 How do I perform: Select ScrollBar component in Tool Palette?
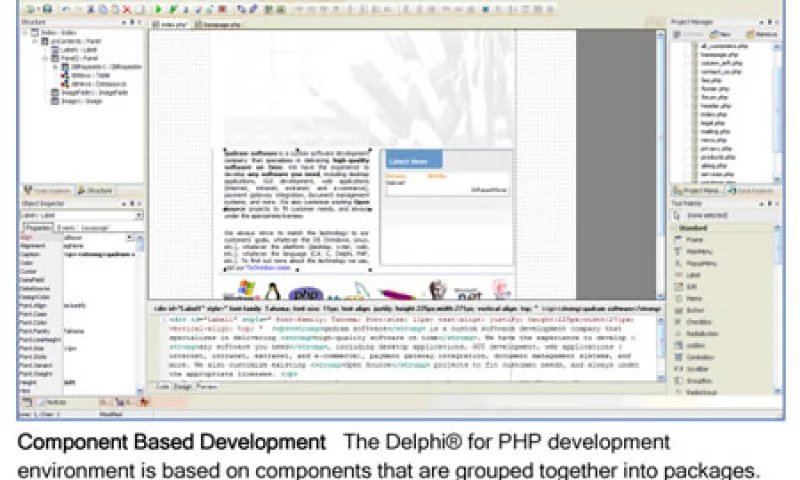coord(693,369)
